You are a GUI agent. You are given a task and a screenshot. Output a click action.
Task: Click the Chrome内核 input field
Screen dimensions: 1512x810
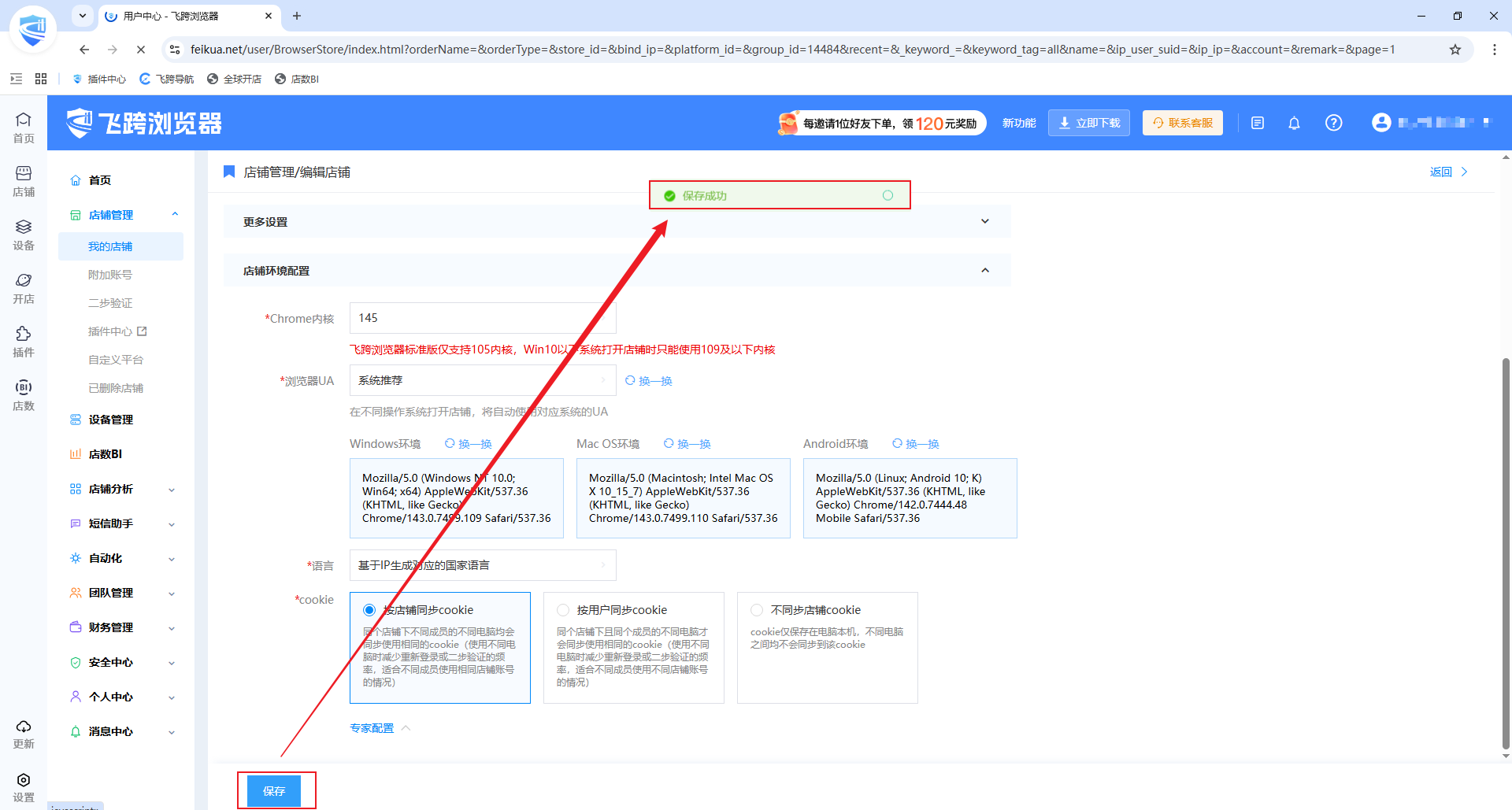tap(483, 318)
